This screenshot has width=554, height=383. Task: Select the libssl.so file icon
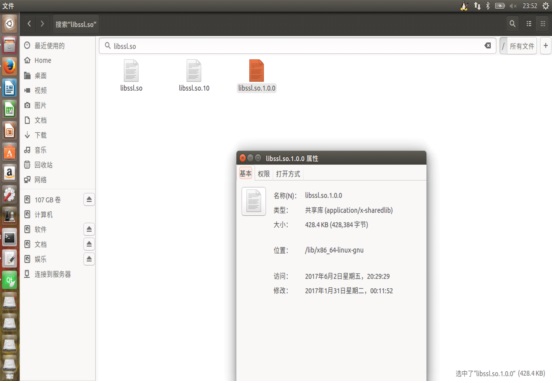(x=131, y=70)
